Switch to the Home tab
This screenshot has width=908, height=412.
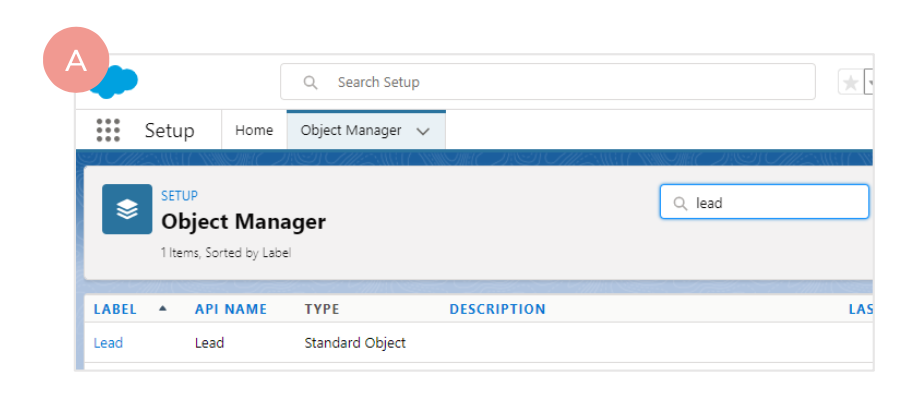[x=254, y=130]
